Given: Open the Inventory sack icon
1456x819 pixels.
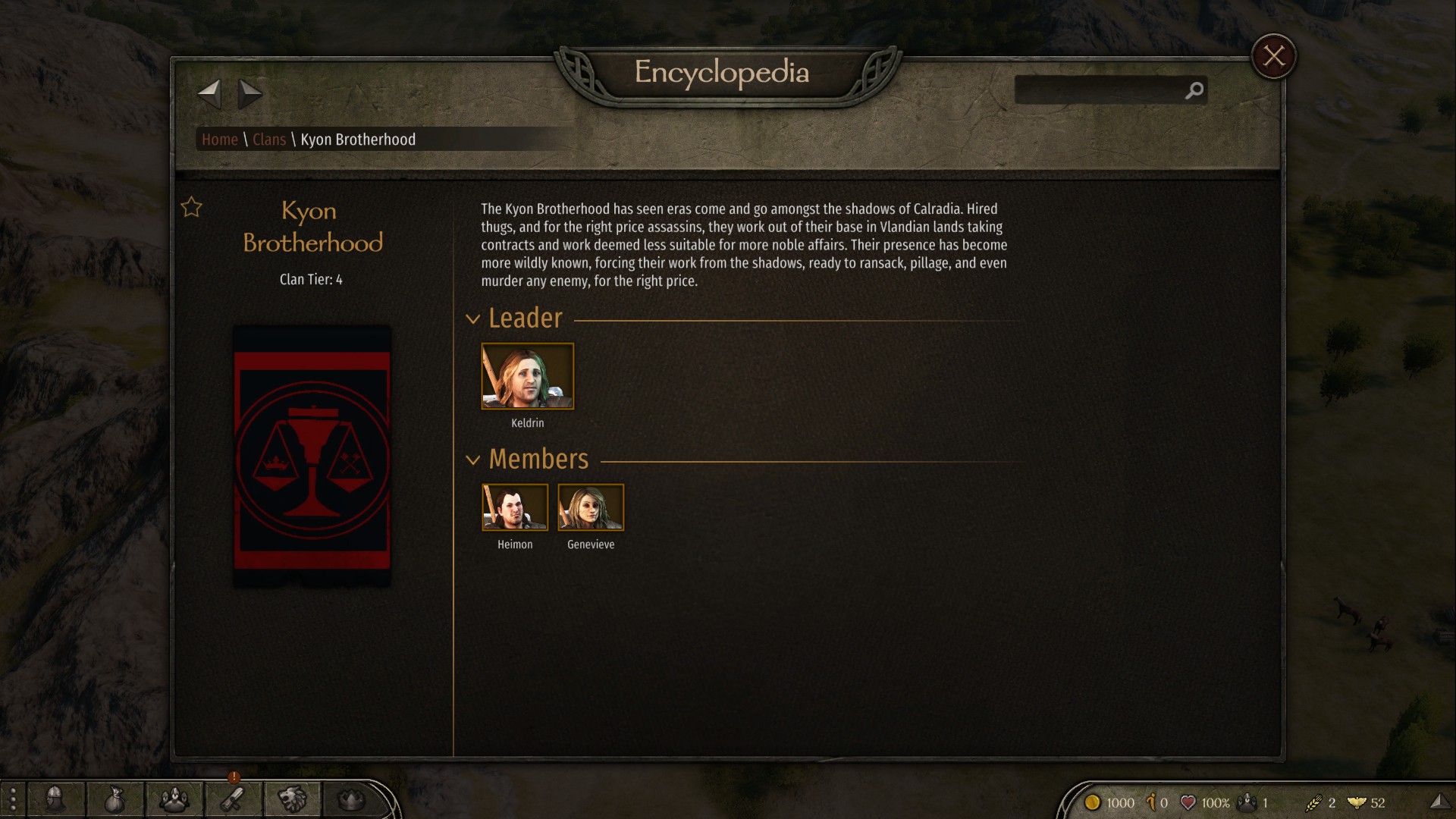Looking at the screenshot, I should tap(115, 799).
